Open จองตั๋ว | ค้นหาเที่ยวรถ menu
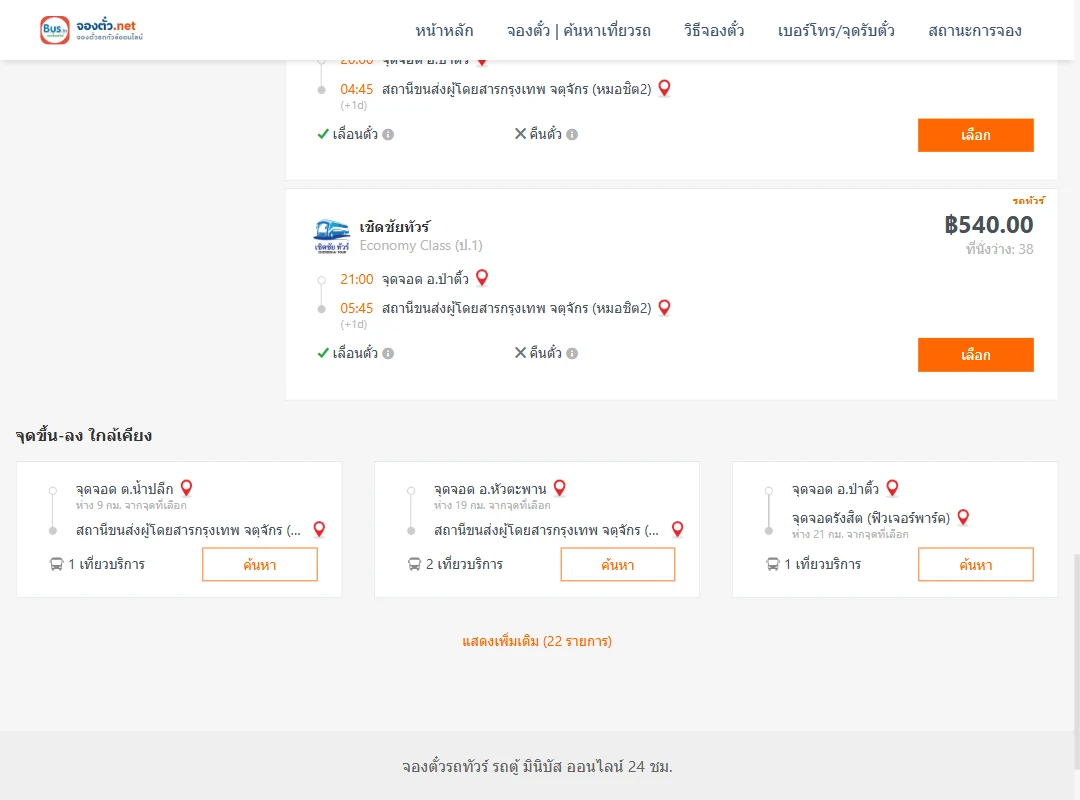The height and width of the screenshot is (800, 1080). (579, 30)
